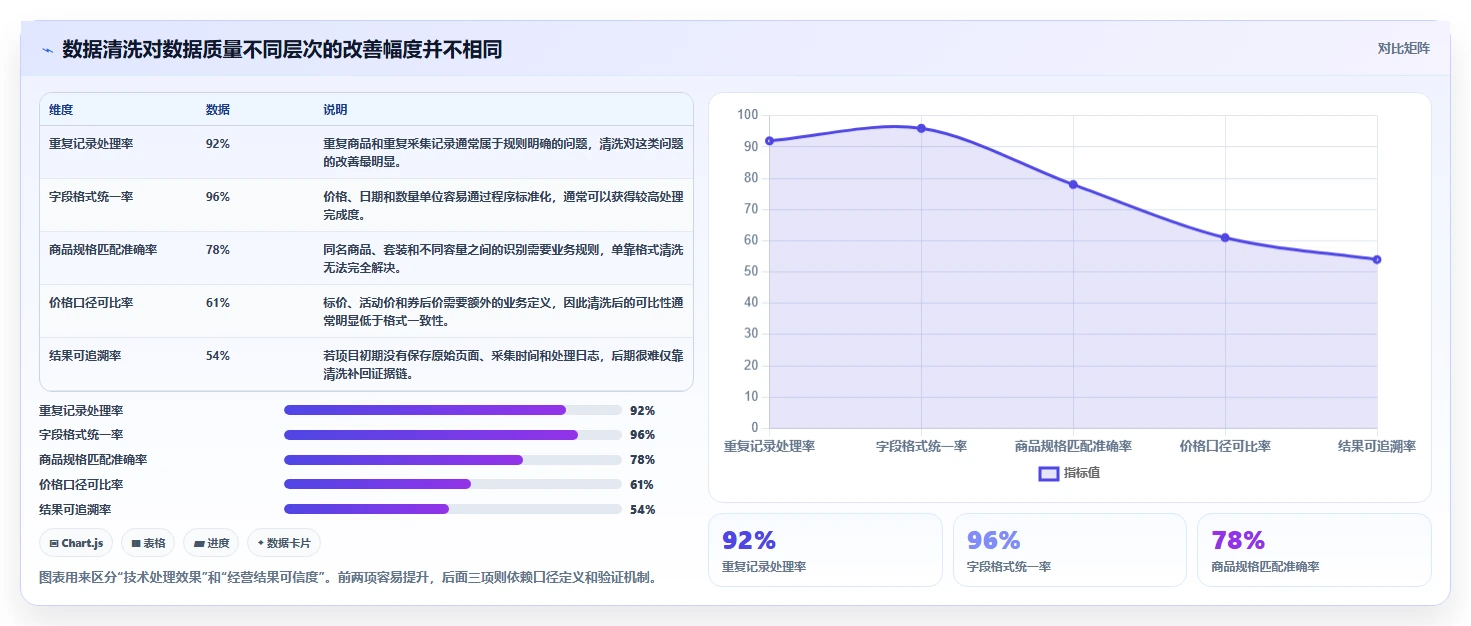1471x626 pixels.
Task: Click the 商品规格匹配准确率 progress bar
Action: [453, 460]
